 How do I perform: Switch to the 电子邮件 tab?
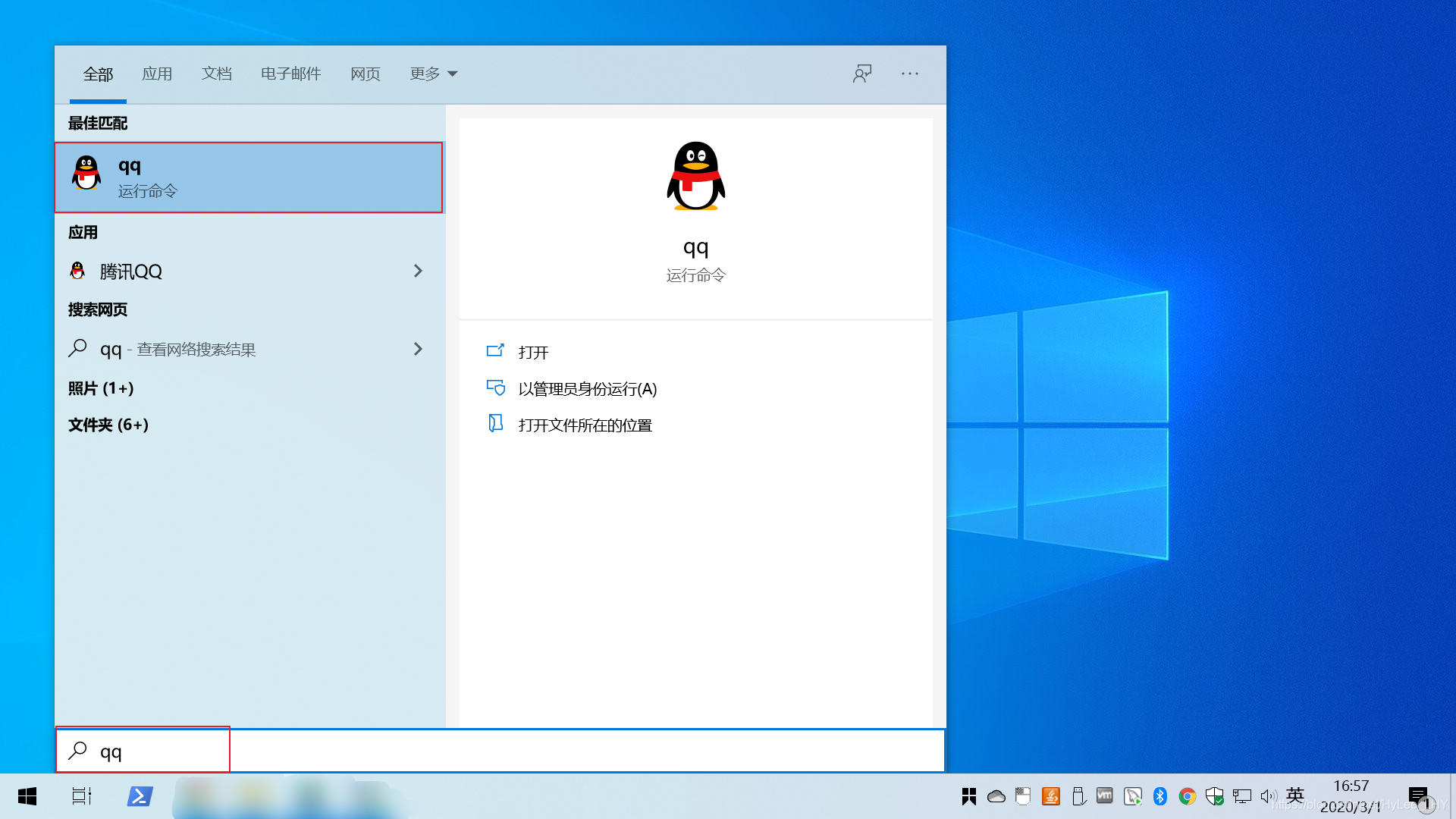click(290, 74)
